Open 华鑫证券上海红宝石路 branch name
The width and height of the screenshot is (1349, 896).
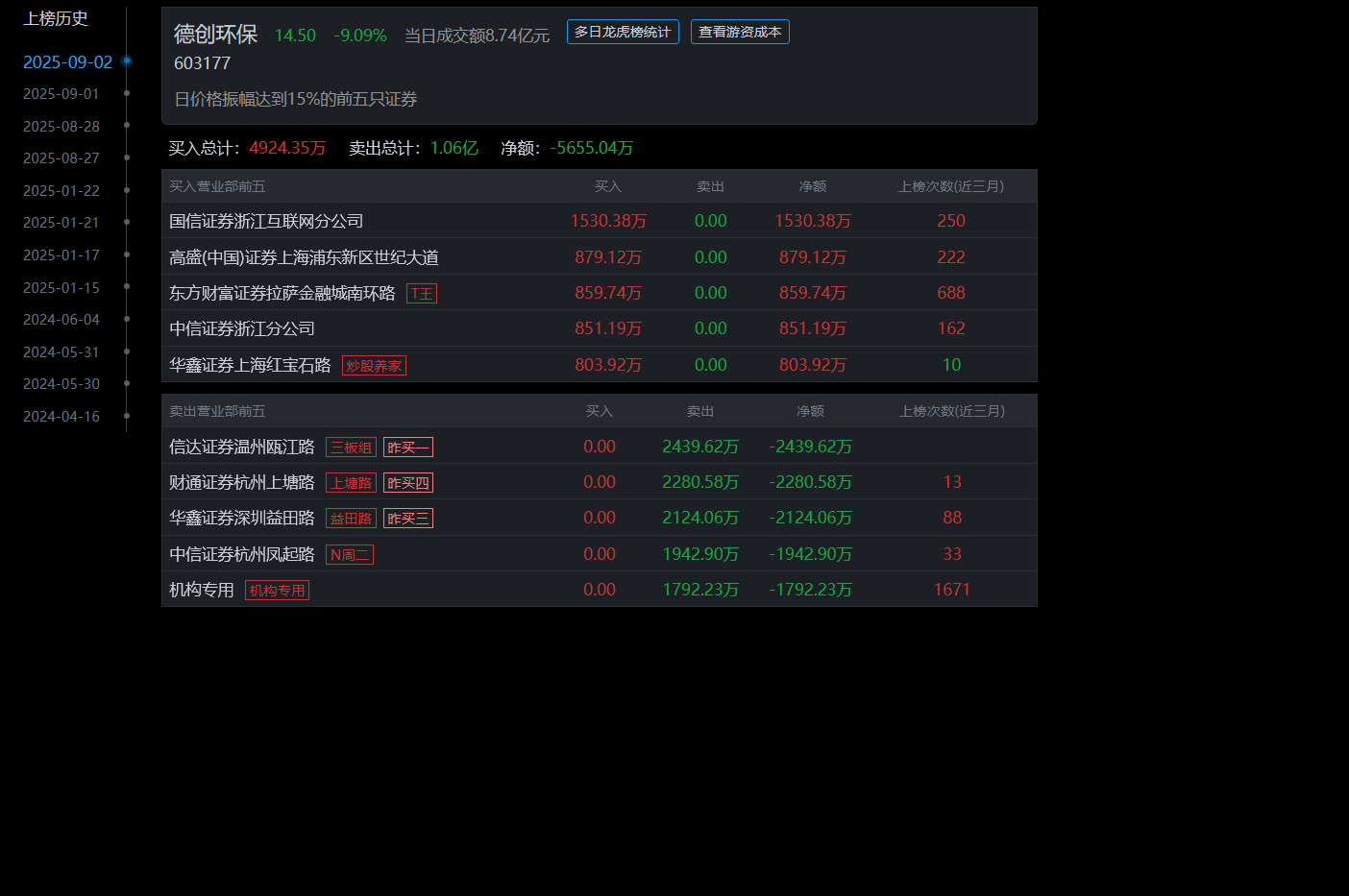click(x=250, y=365)
